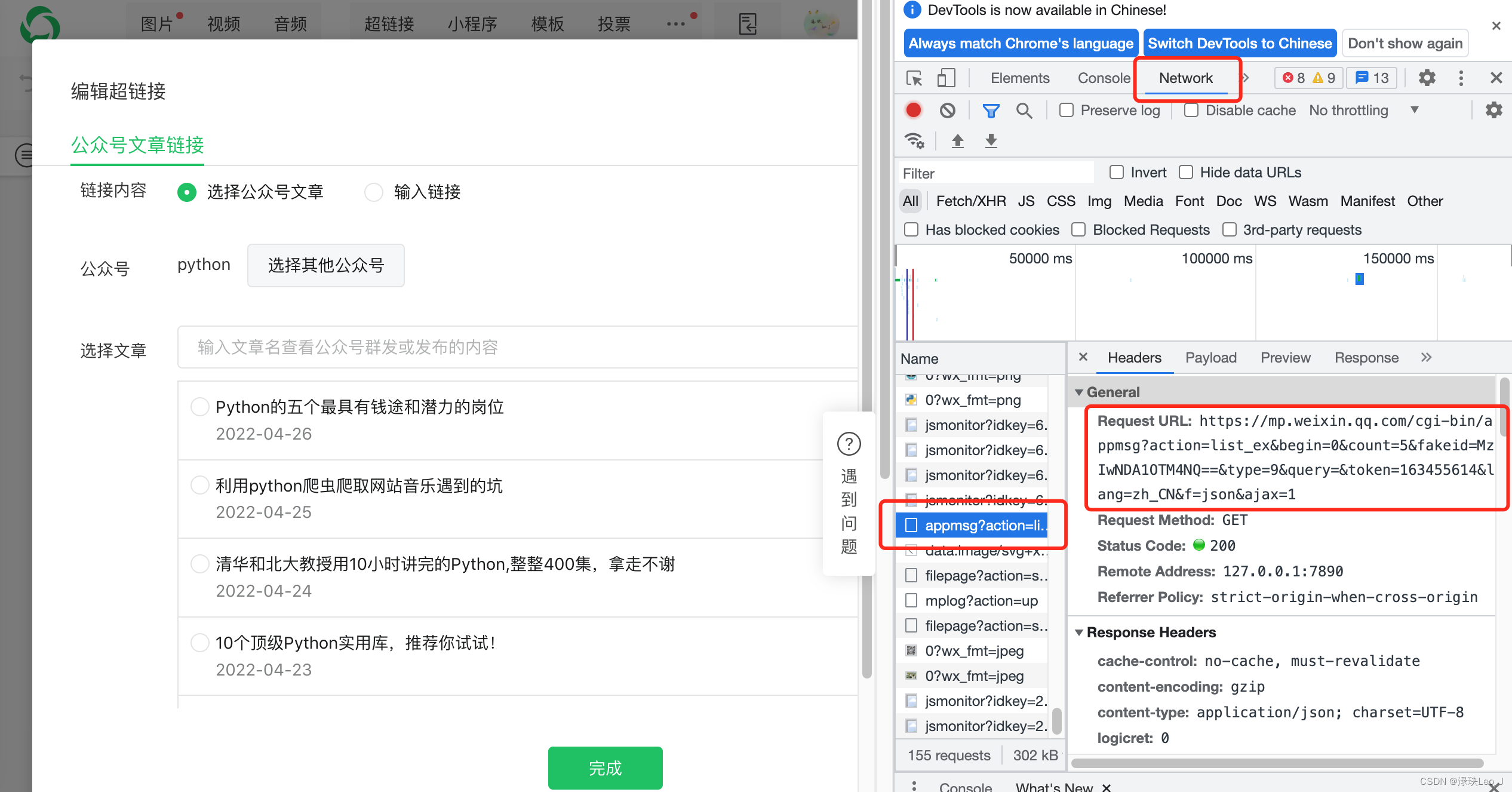Switch to the Elements panel tab
The height and width of the screenshot is (792, 1512).
click(1019, 78)
